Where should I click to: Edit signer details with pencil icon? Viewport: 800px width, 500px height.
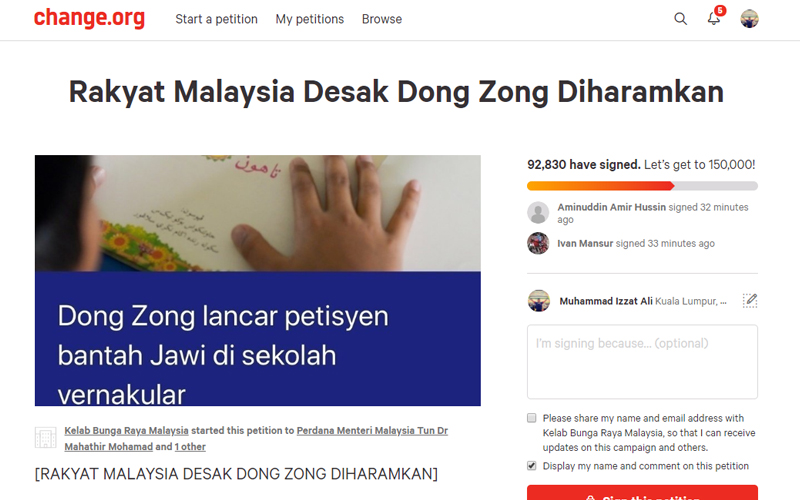pos(749,301)
